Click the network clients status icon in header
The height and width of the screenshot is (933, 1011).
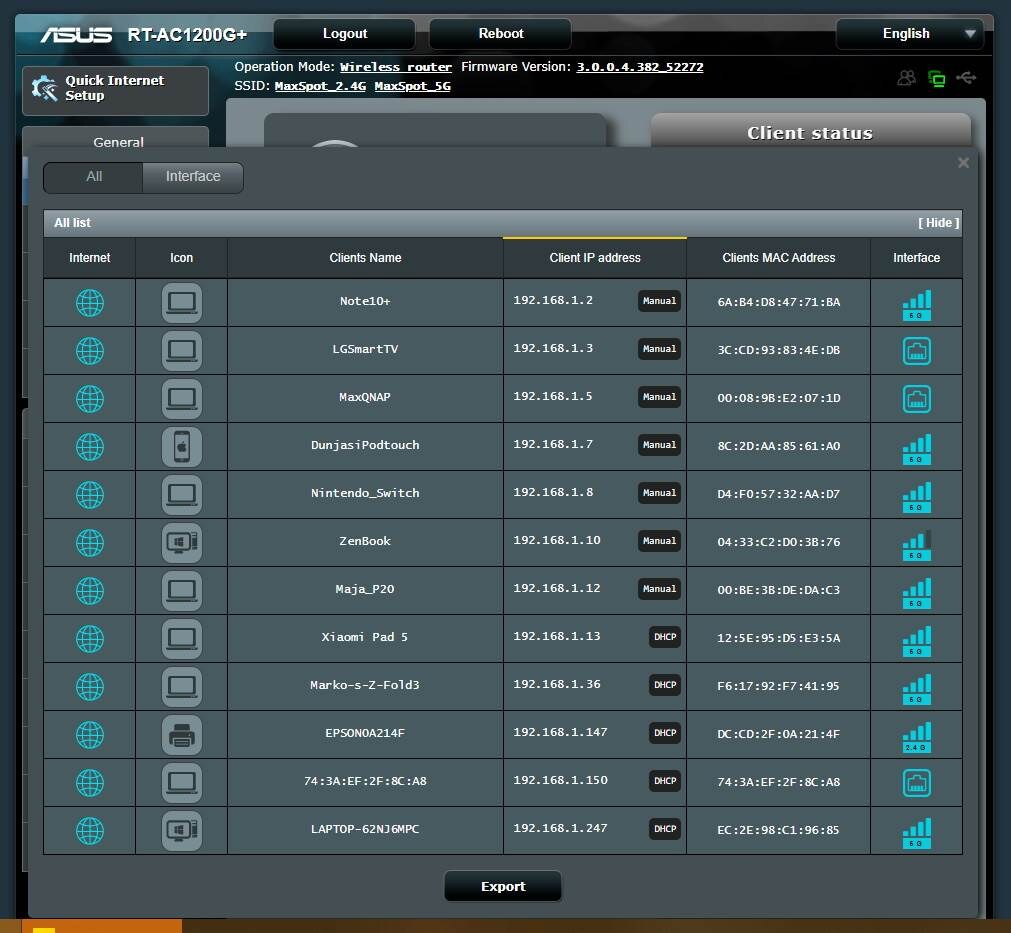(937, 78)
